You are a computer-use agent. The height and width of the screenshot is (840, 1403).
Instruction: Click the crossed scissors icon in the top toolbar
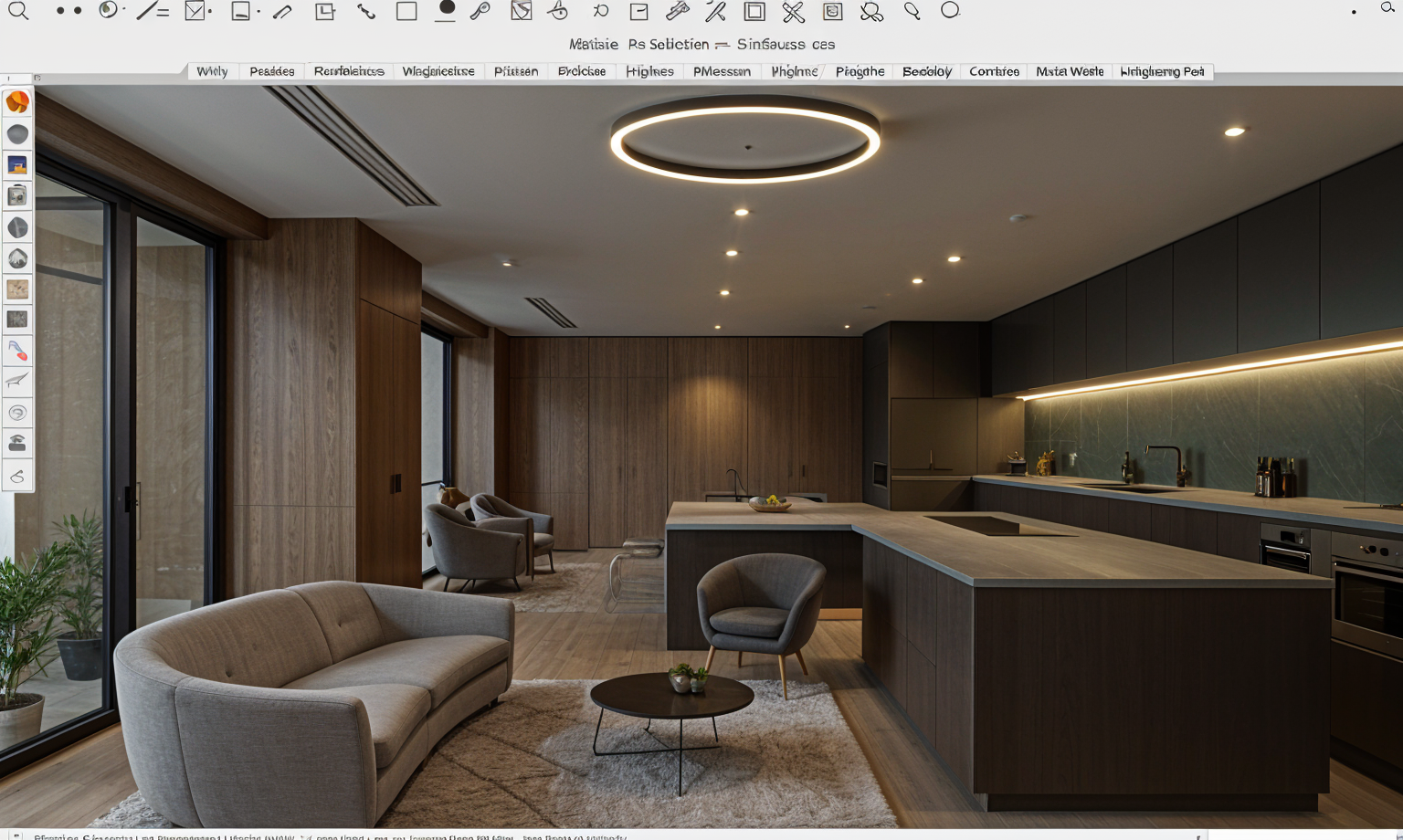point(793,12)
